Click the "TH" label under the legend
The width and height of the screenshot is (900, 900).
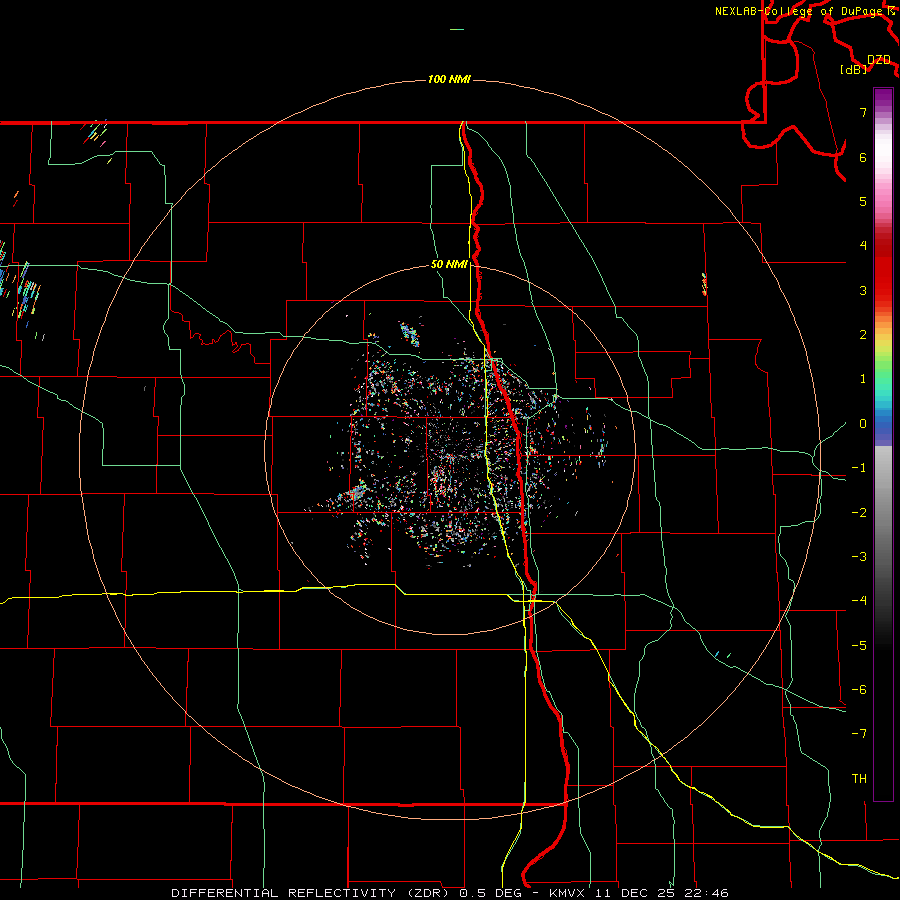click(859, 779)
